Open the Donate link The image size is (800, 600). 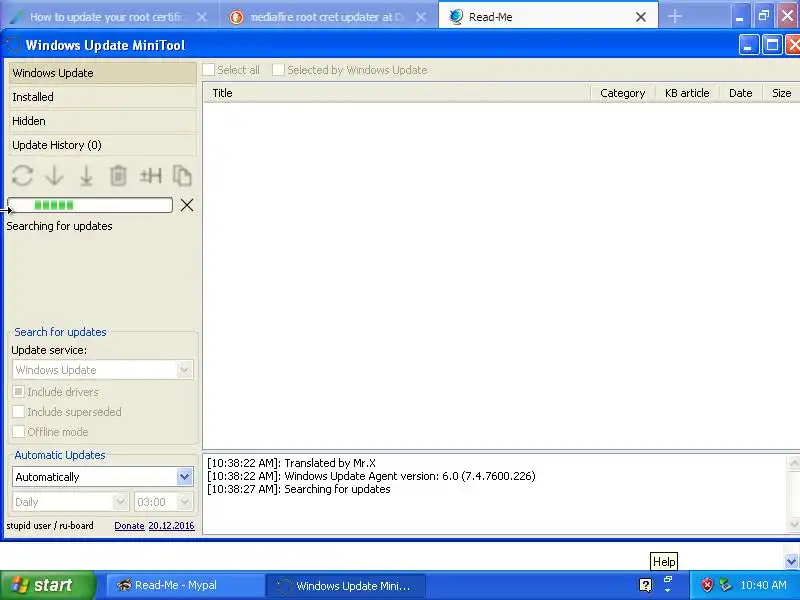click(129, 526)
